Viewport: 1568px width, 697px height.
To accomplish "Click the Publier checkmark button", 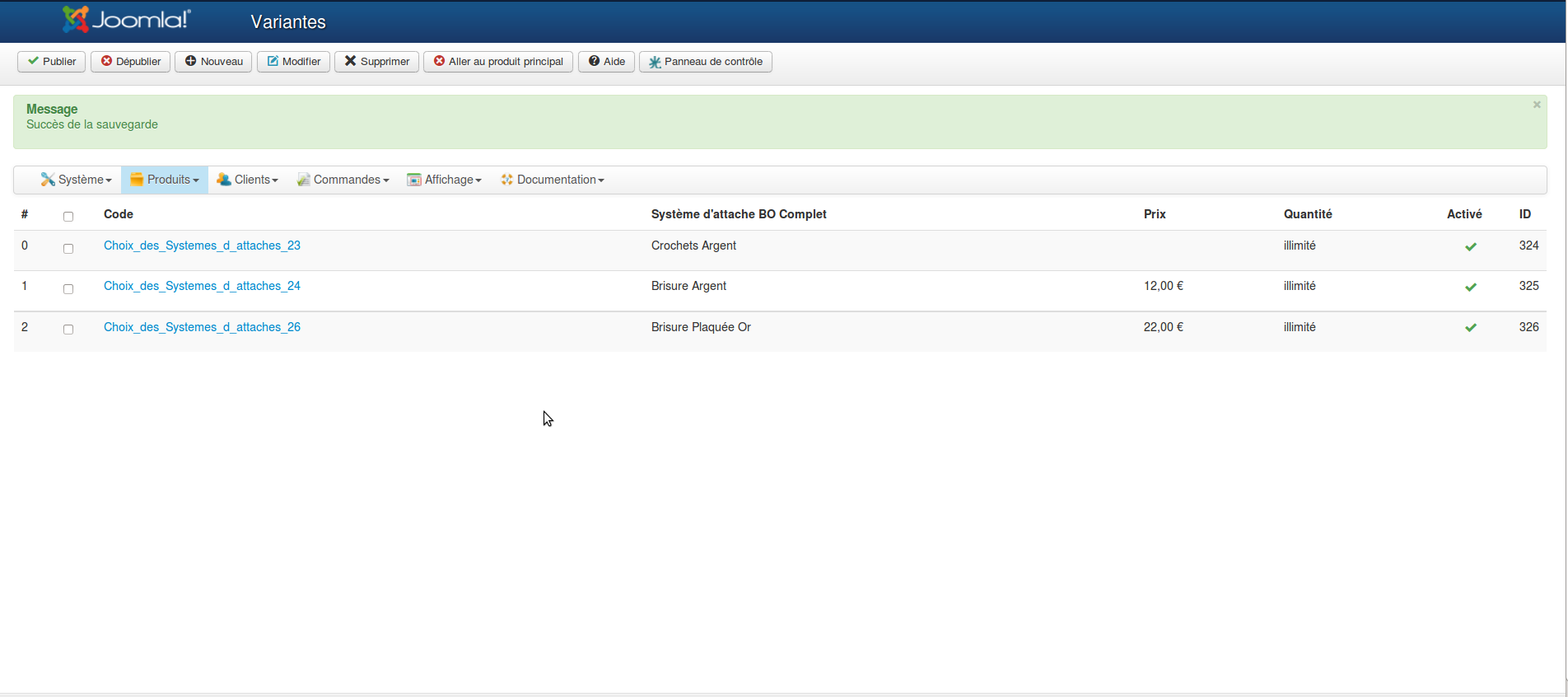I will coord(52,62).
